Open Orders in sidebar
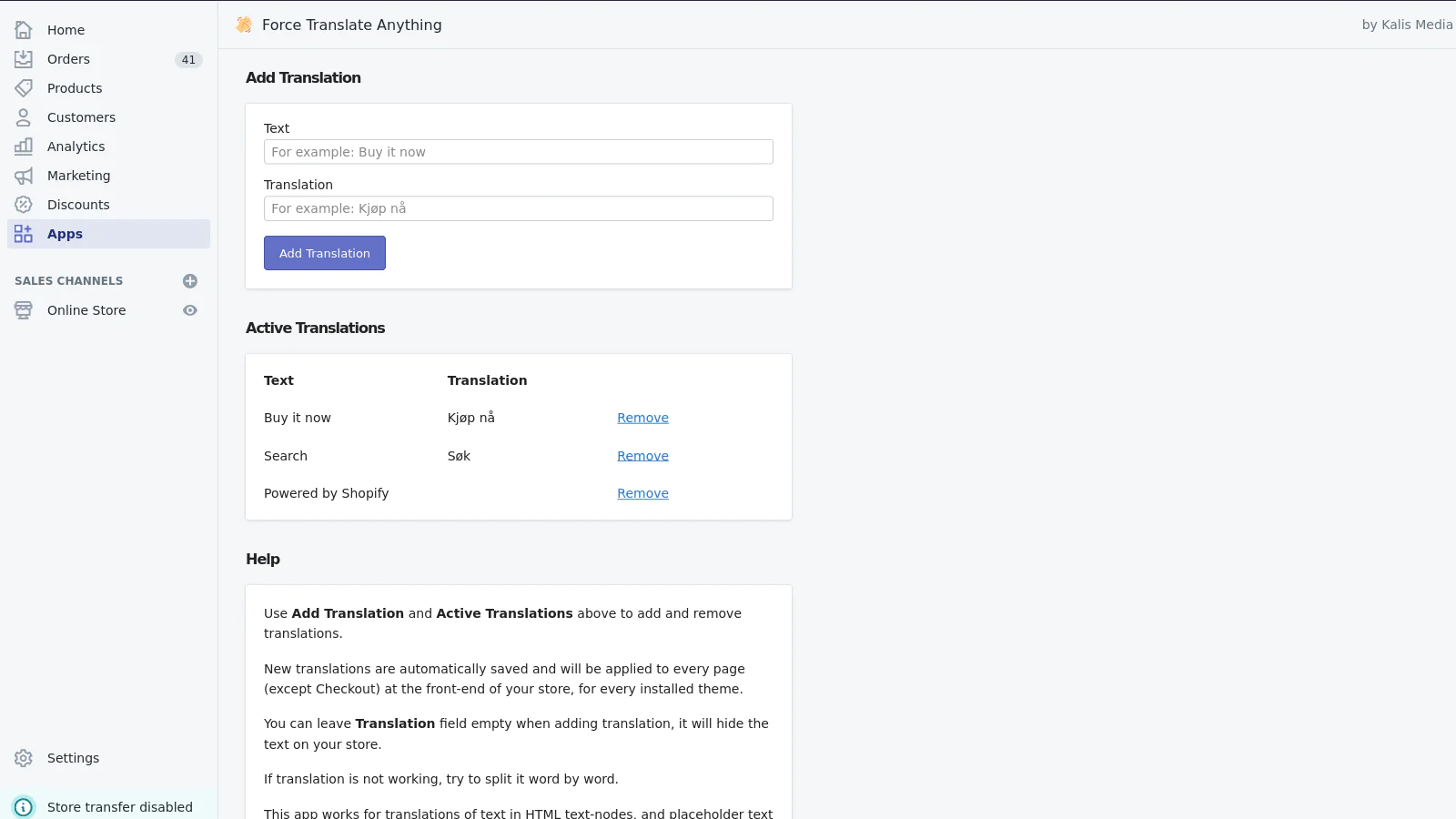This screenshot has width=1456, height=819. click(108, 59)
